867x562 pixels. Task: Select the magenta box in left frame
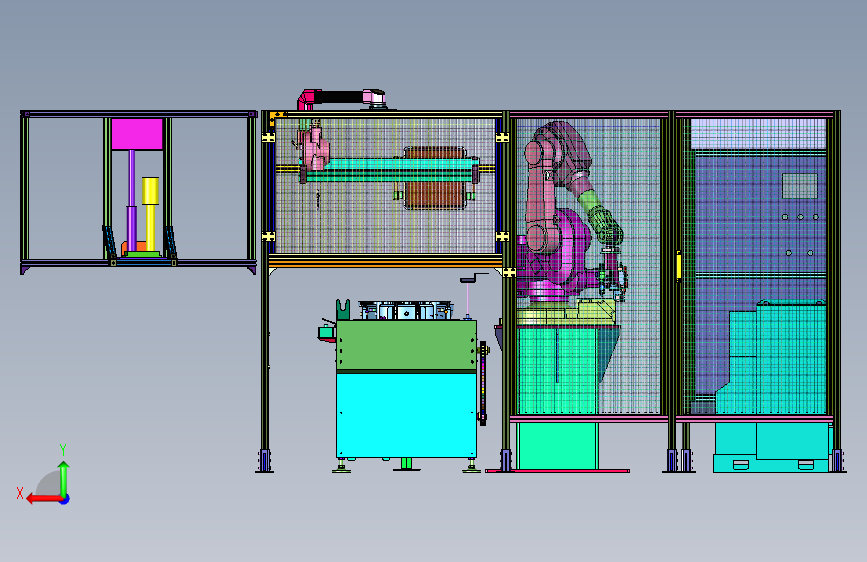137,134
